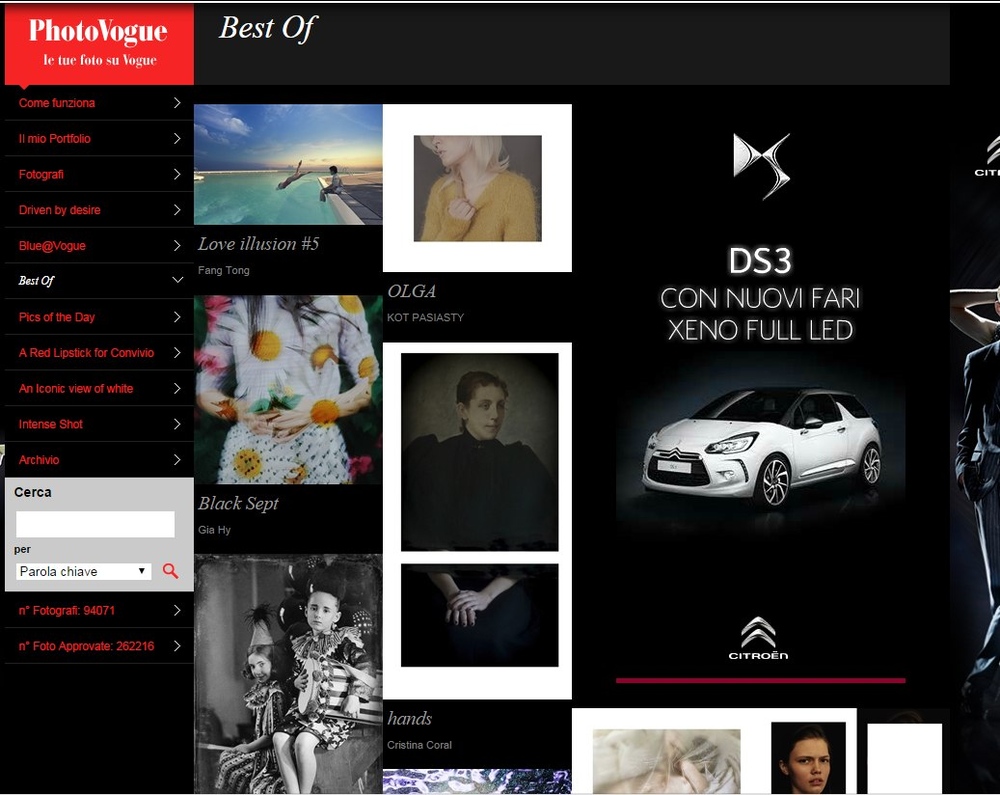Open Pics of the Day menu item

click(57, 317)
